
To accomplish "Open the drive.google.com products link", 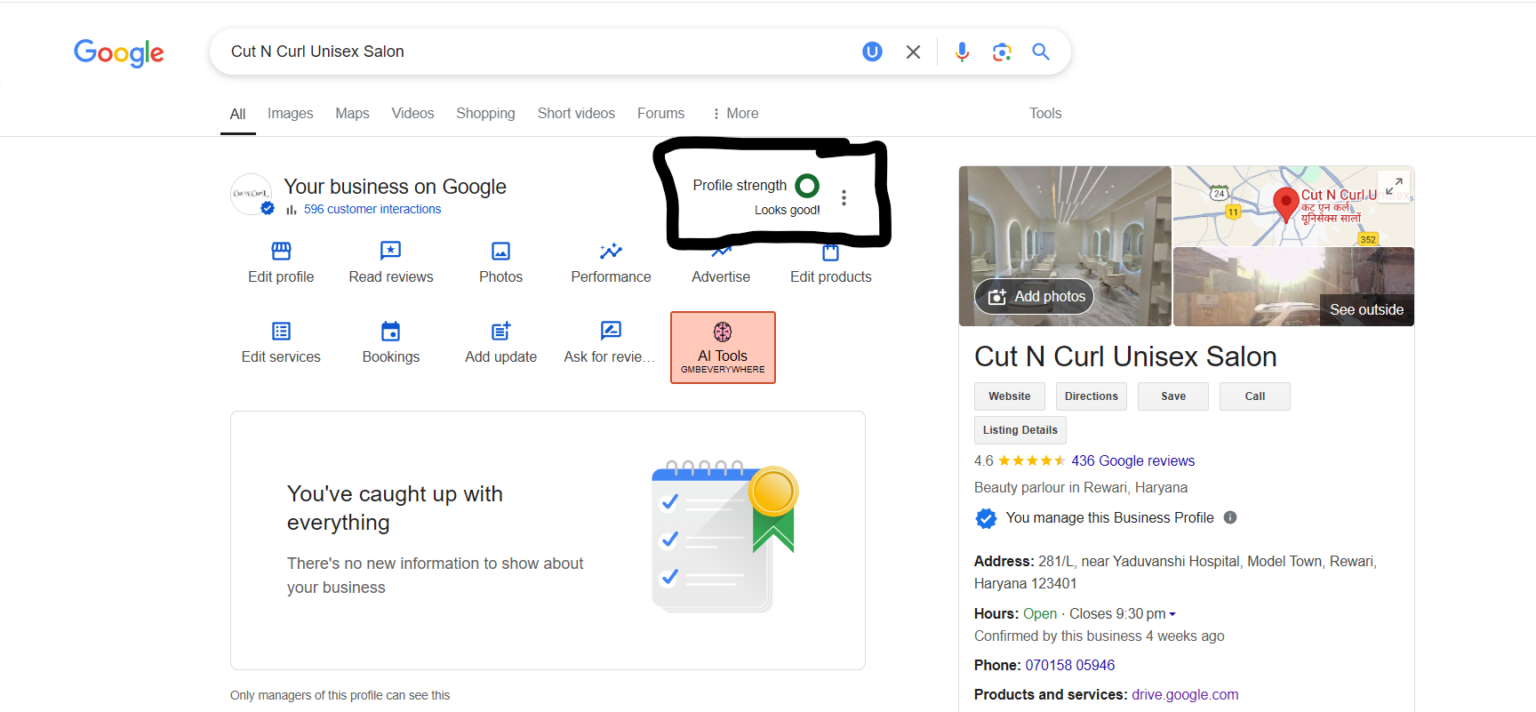I will 1185,694.
